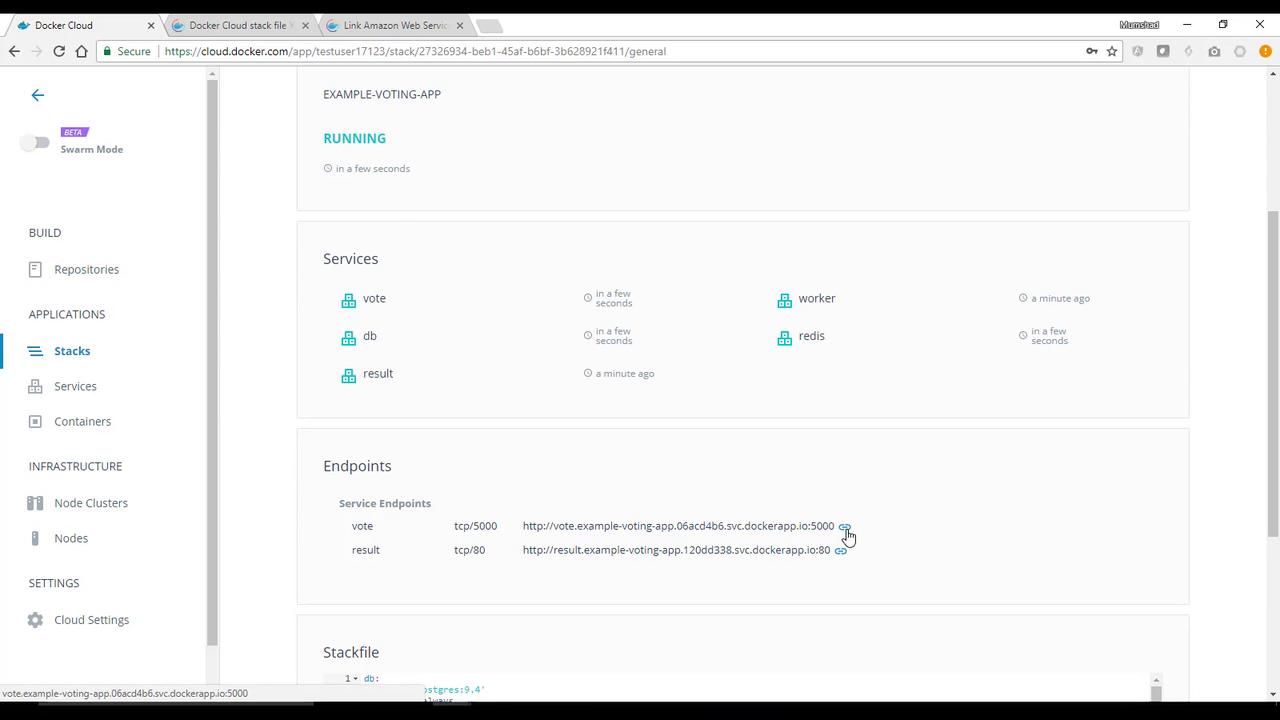Viewport: 1280px width, 720px height.
Task: Open a new browser tab
Action: pos(488,26)
